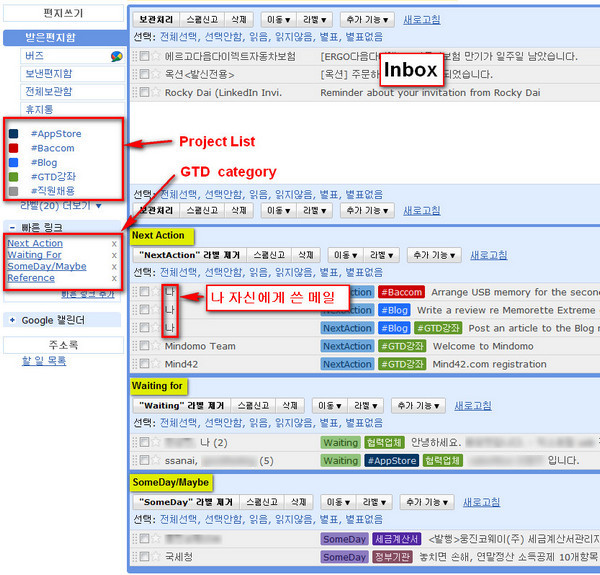Star the Mindomo Team email

coord(156,346)
